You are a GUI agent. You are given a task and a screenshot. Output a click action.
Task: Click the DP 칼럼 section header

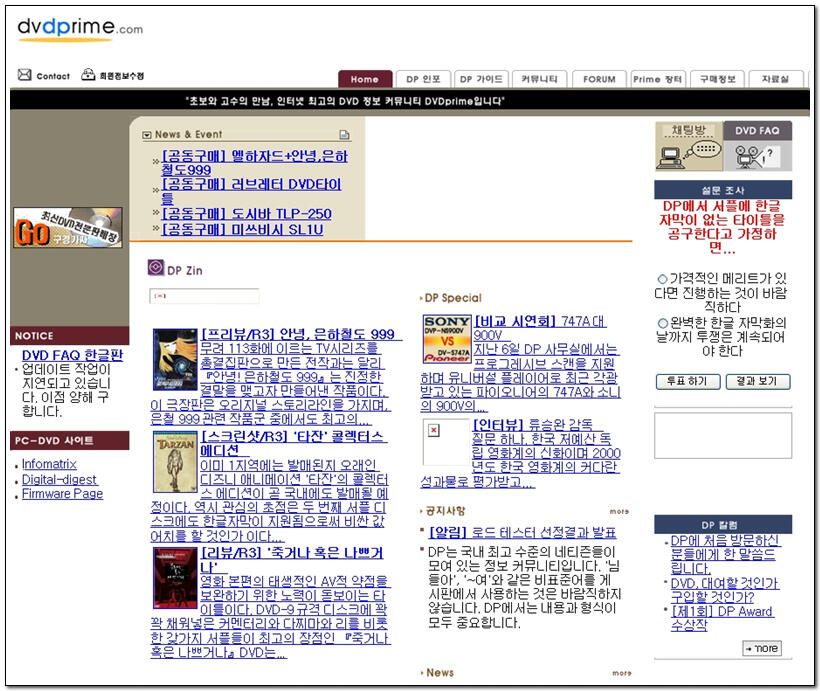pos(723,525)
